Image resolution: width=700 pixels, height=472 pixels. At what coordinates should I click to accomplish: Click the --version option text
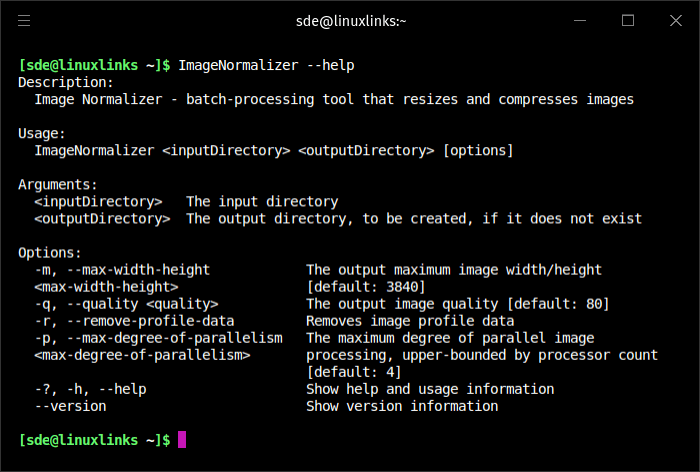click(x=70, y=406)
